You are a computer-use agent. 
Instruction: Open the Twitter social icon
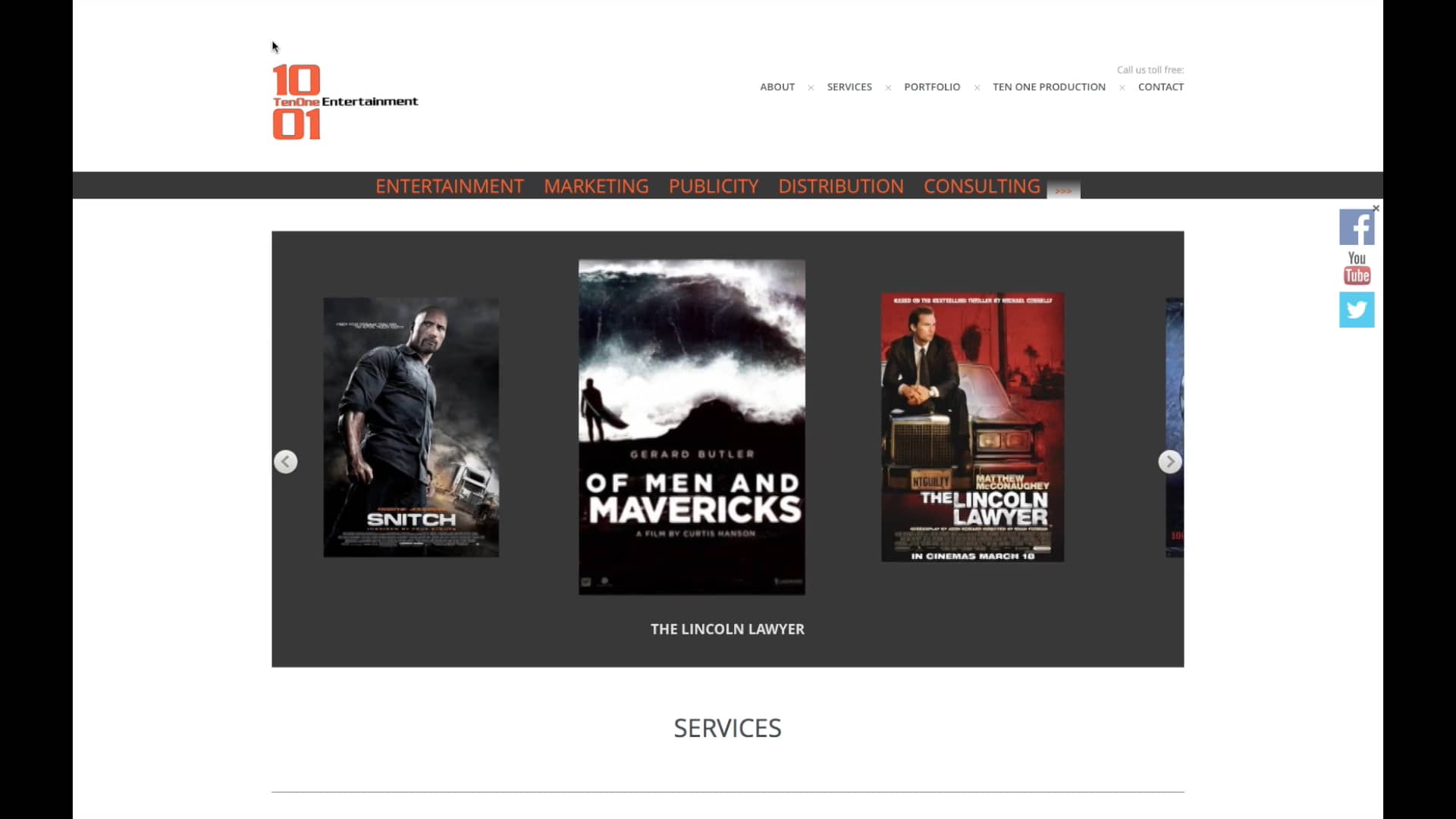tap(1357, 309)
